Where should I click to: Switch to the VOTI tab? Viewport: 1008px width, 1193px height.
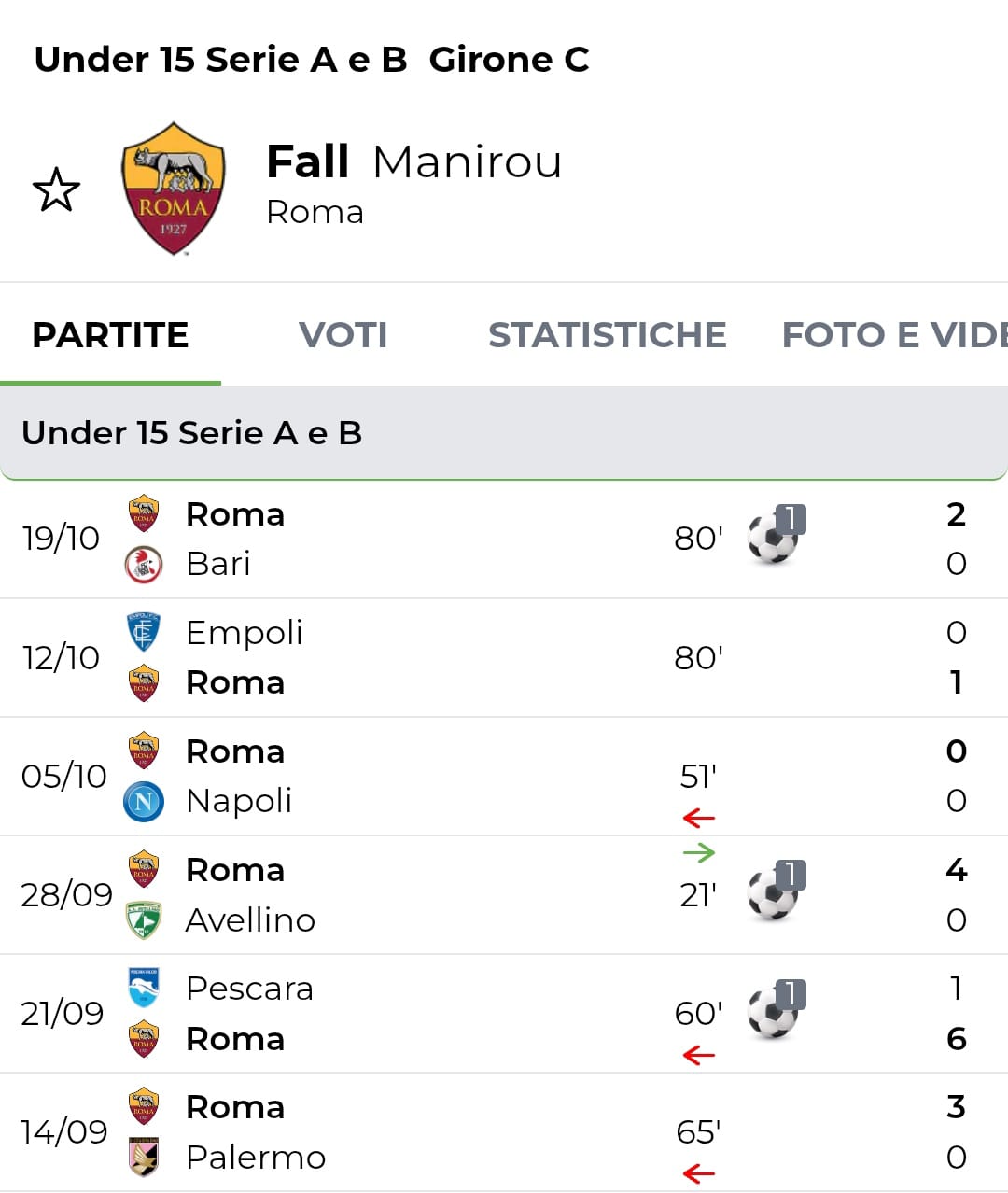[x=343, y=335]
